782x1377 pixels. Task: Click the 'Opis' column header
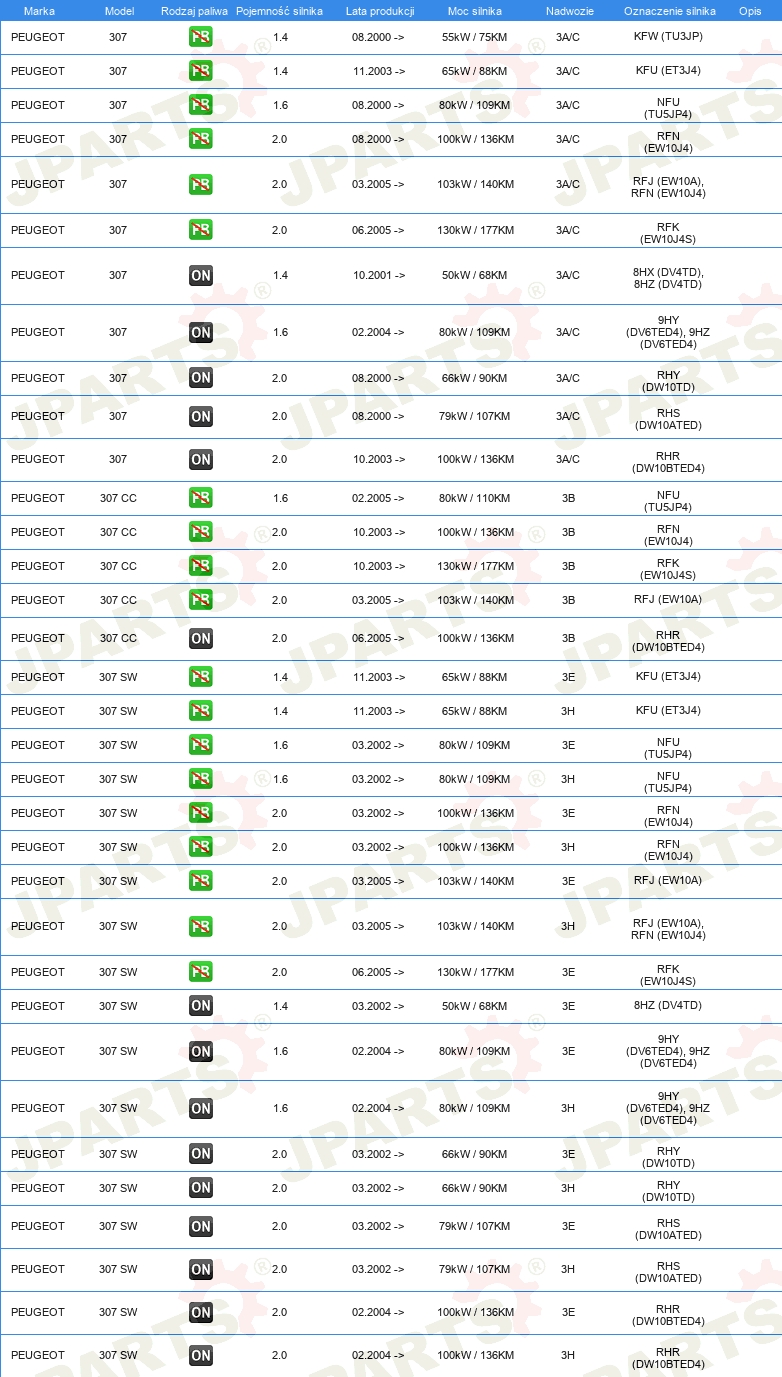point(750,10)
